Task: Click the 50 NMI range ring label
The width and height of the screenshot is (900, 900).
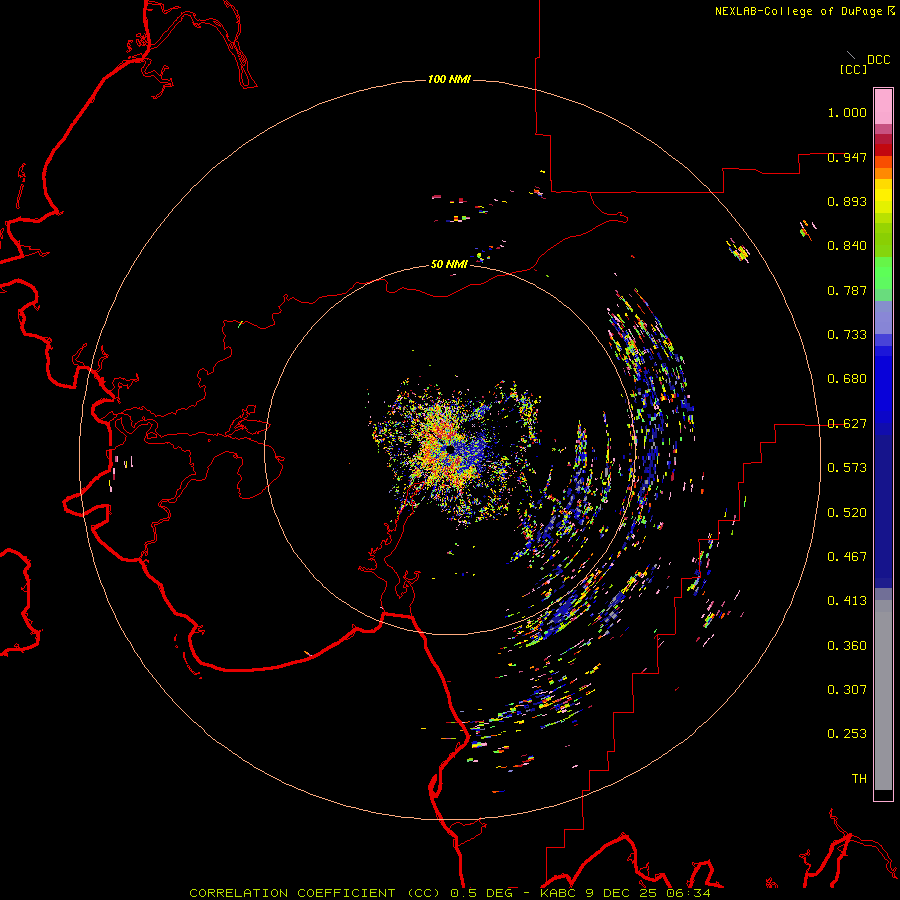Action: point(449,264)
